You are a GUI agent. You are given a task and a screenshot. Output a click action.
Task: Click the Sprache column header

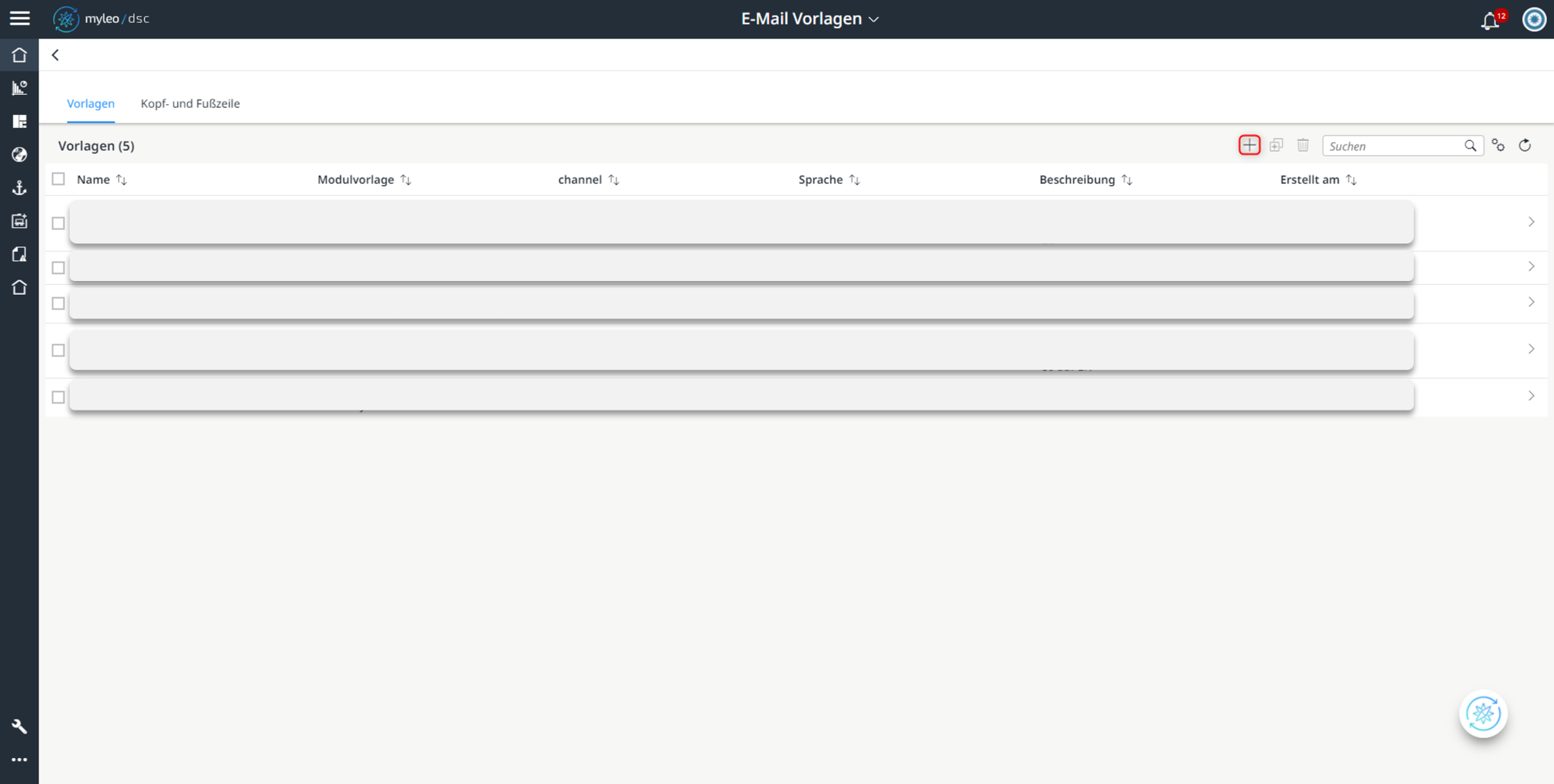[820, 179]
